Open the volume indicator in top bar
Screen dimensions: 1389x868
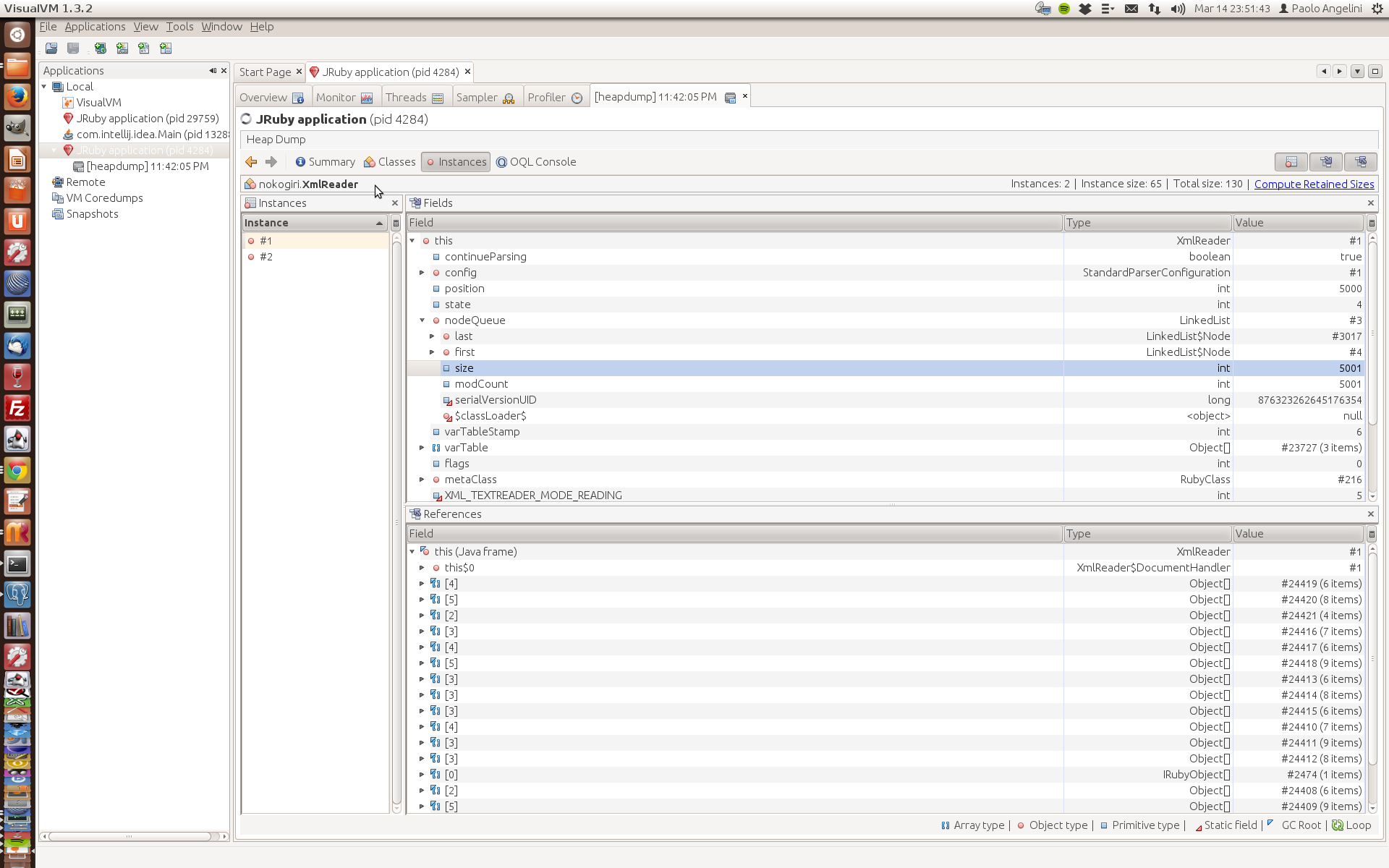[x=1178, y=9]
